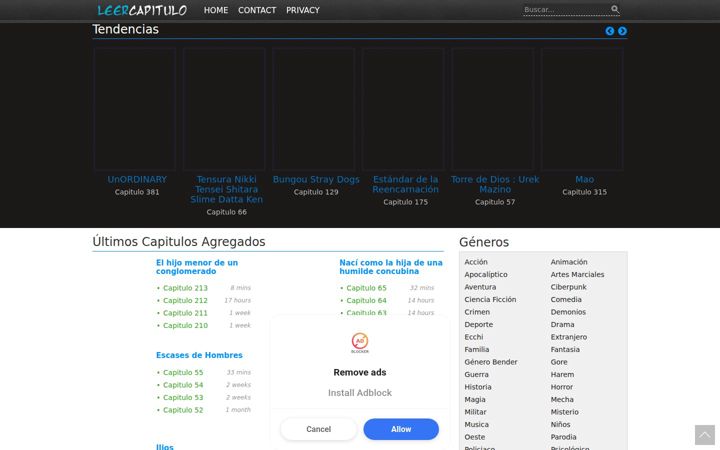Open Capitulo 64 link
720x450 pixels.
click(x=366, y=300)
